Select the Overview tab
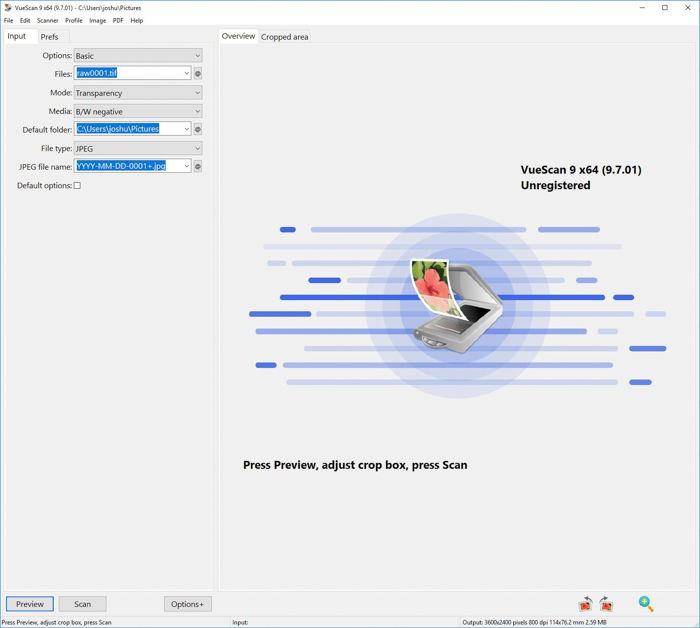This screenshot has height=628, width=700. tap(238, 36)
